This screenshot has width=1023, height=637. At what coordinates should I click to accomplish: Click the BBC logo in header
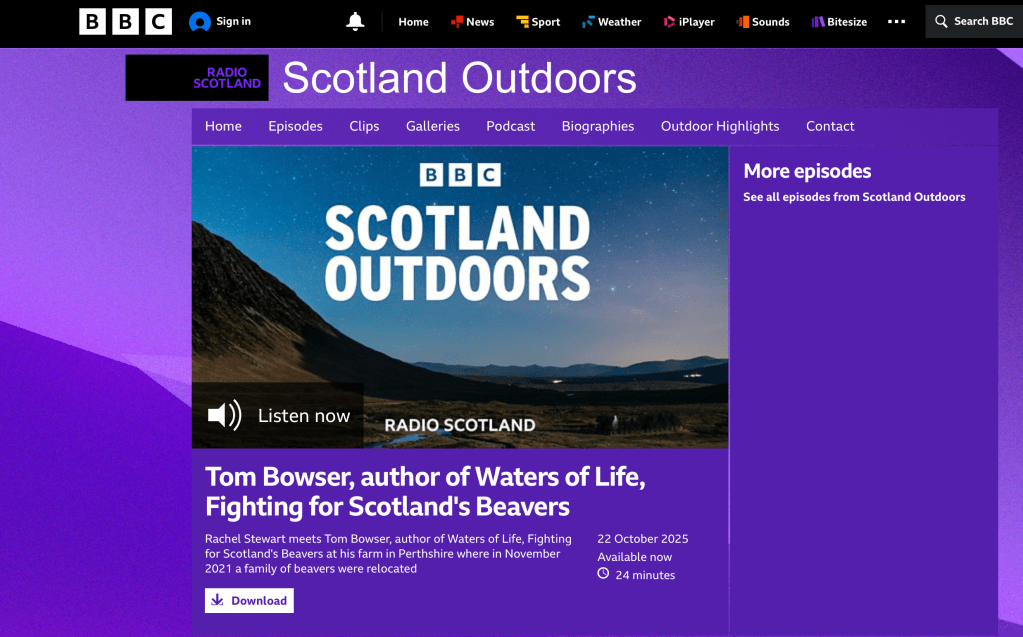[125, 22]
